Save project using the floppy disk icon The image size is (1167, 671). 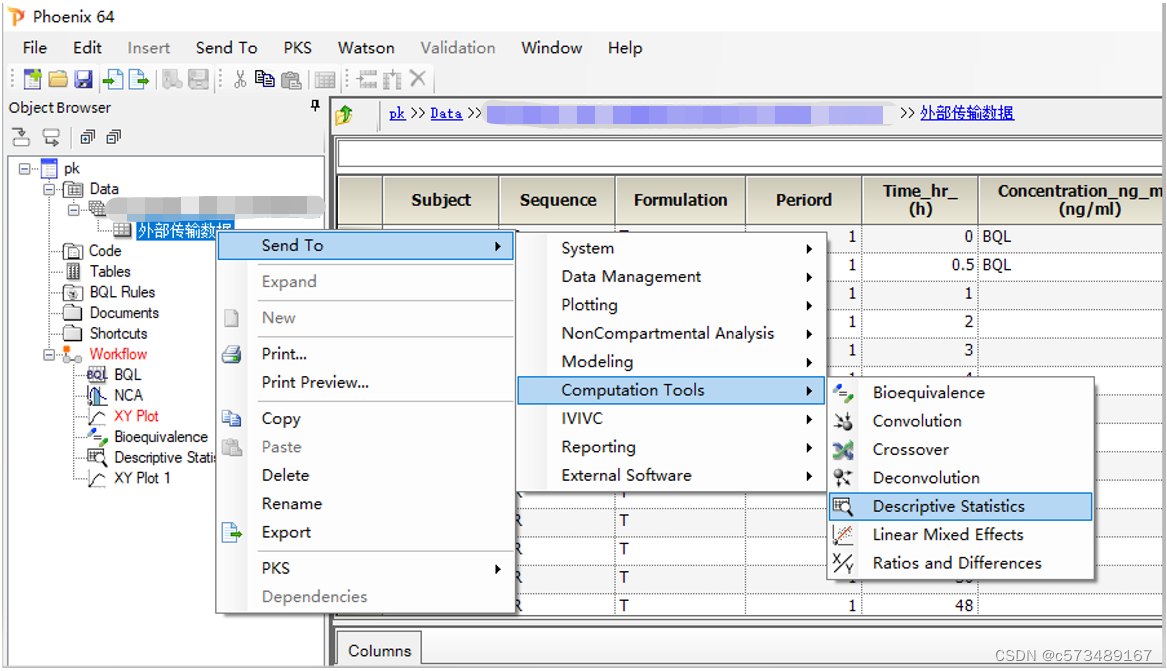click(83, 79)
